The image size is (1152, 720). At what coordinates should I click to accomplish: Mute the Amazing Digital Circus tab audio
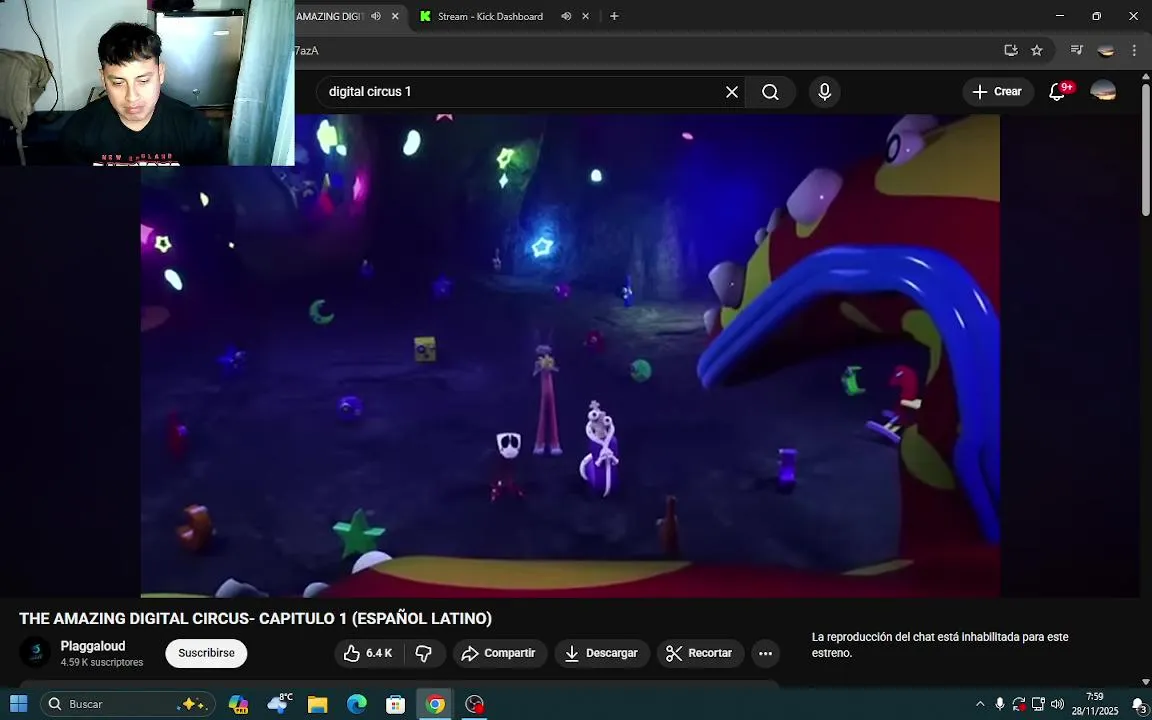(375, 16)
